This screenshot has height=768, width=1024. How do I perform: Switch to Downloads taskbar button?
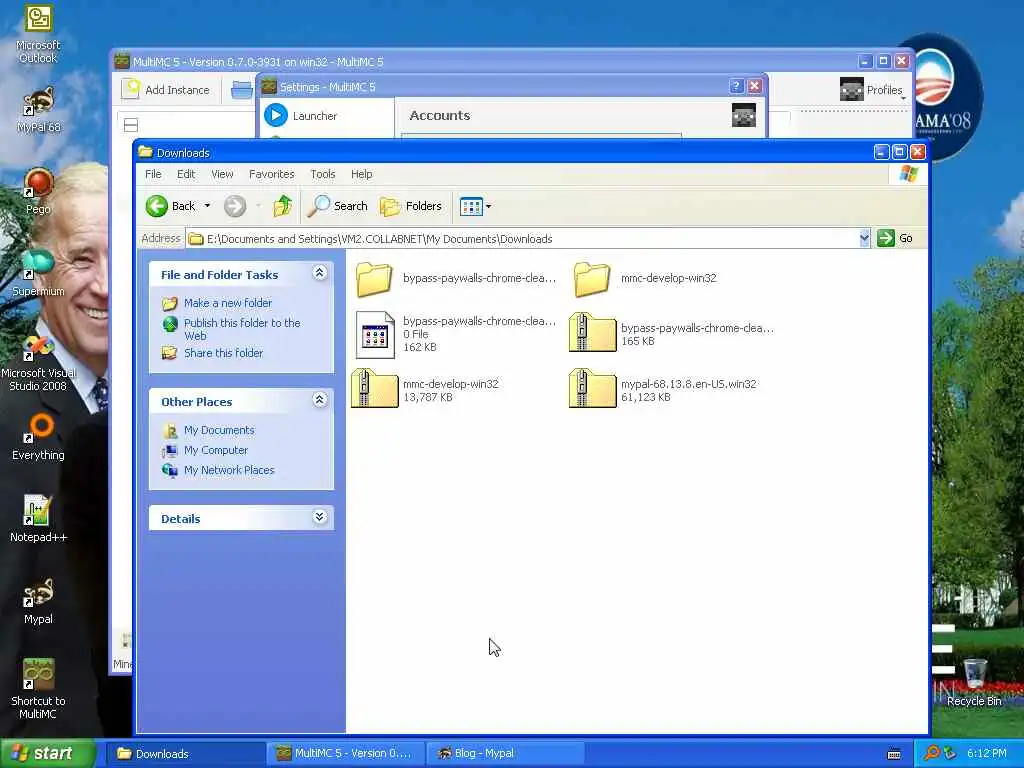pos(185,754)
